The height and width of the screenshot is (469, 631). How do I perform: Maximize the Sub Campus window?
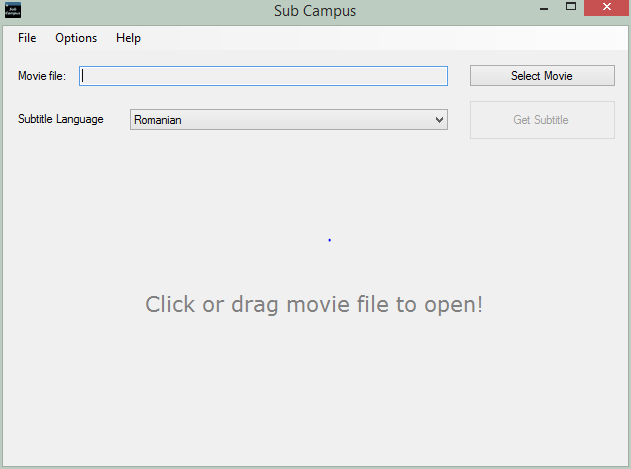click(x=571, y=8)
